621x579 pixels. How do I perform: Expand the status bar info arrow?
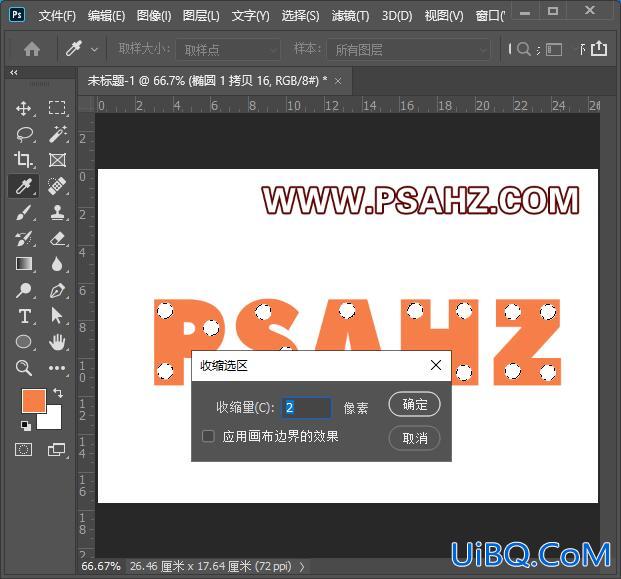click(302, 567)
